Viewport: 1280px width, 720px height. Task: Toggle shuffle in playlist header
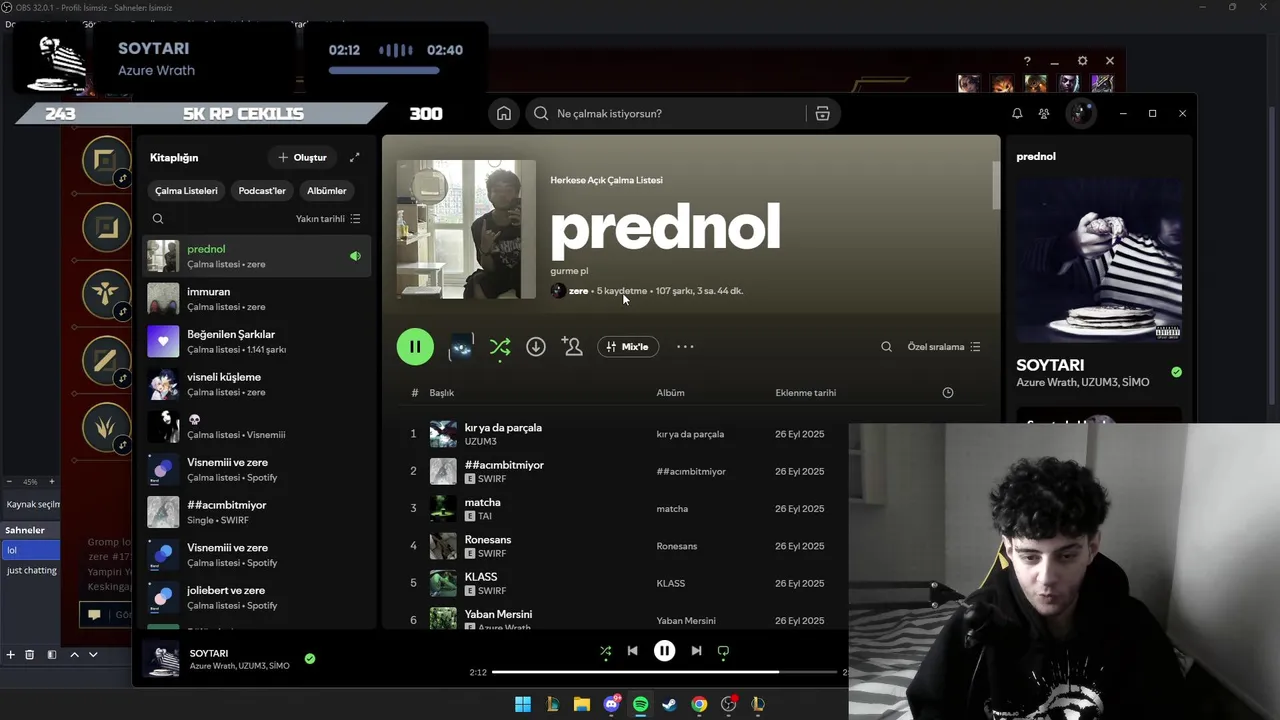(x=500, y=347)
